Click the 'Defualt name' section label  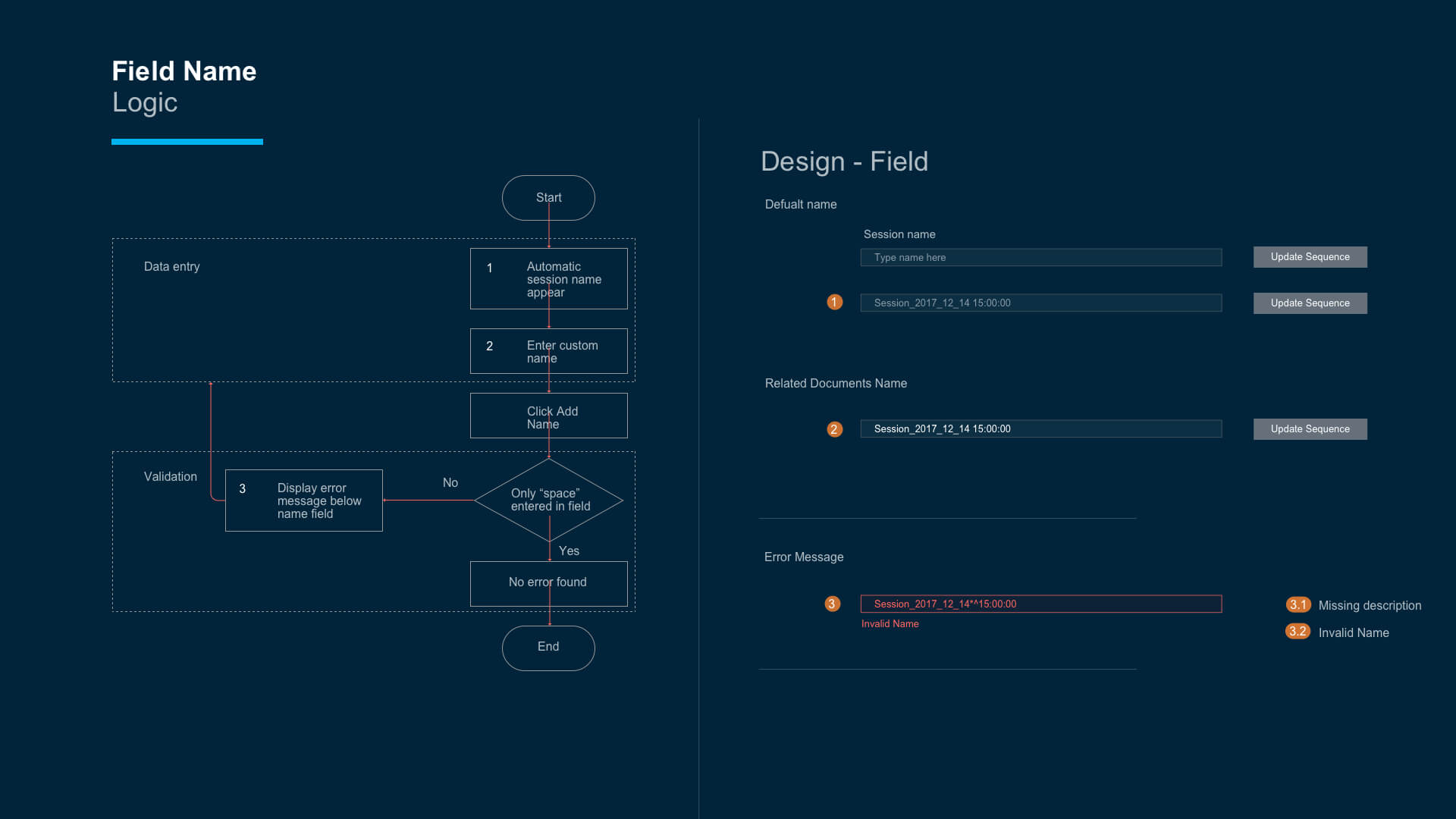point(801,204)
